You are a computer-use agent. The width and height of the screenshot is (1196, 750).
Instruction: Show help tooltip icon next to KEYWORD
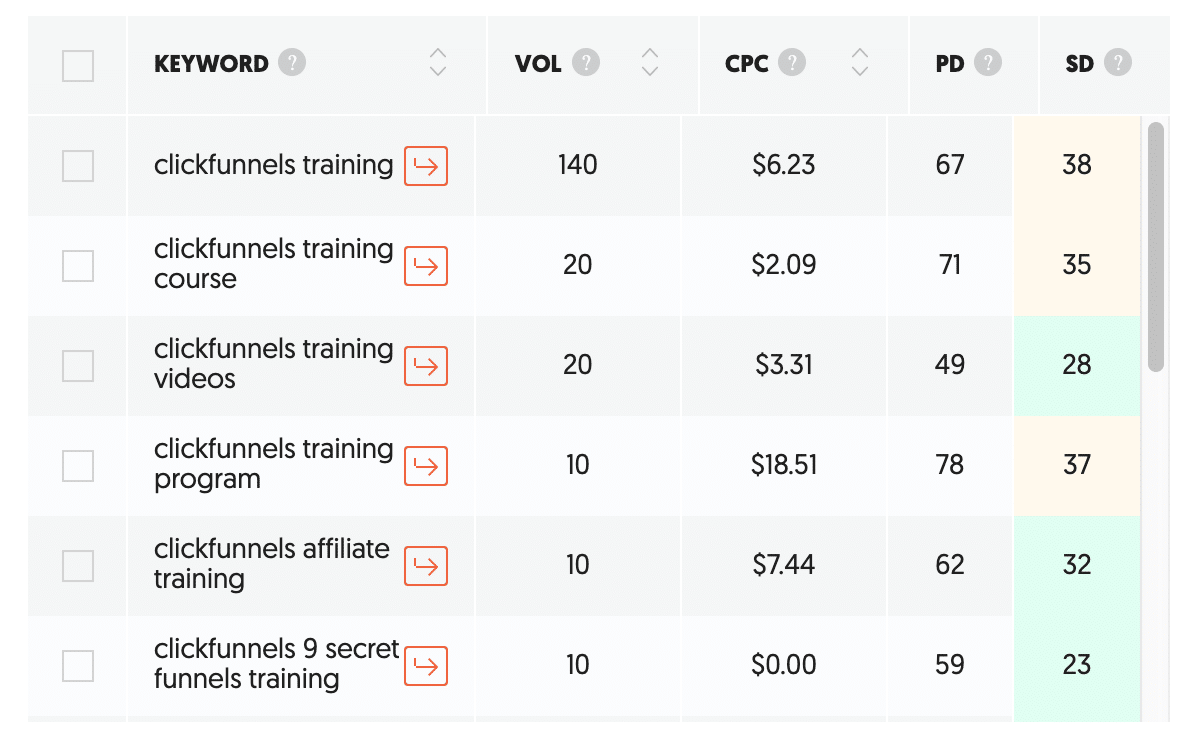point(292,63)
